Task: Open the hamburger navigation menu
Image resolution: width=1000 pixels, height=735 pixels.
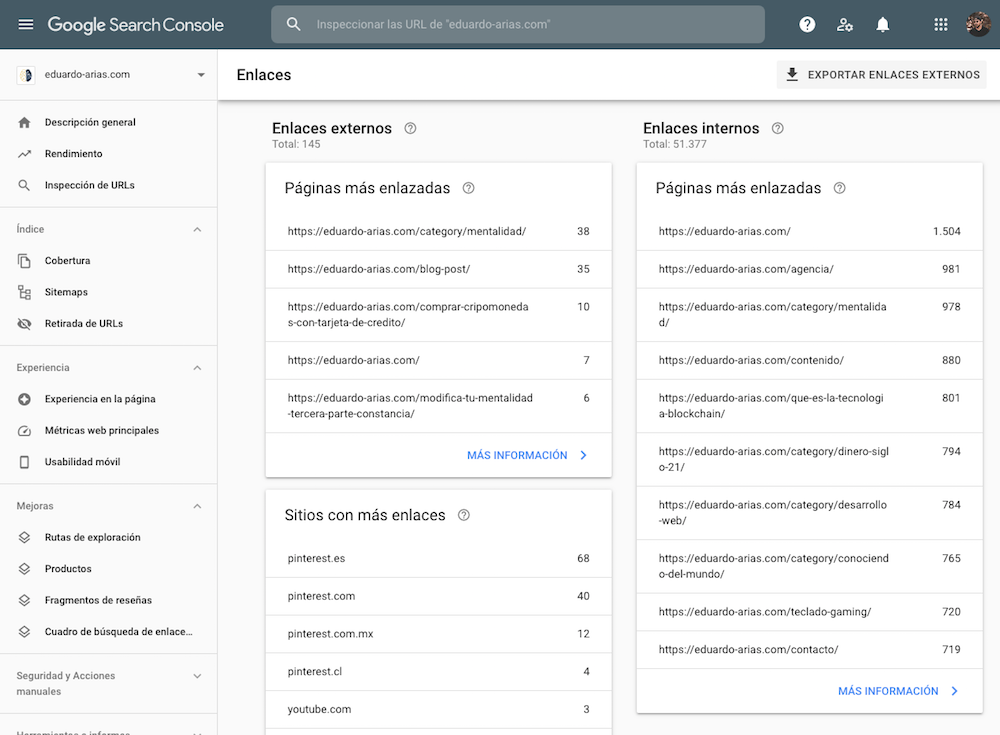Action: 26,24
